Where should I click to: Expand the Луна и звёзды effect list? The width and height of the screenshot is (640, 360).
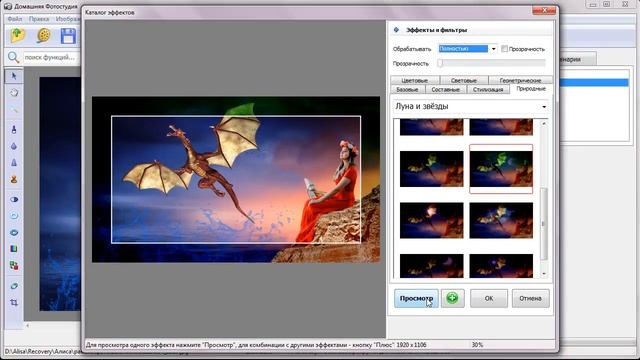(x=544, y=107)
